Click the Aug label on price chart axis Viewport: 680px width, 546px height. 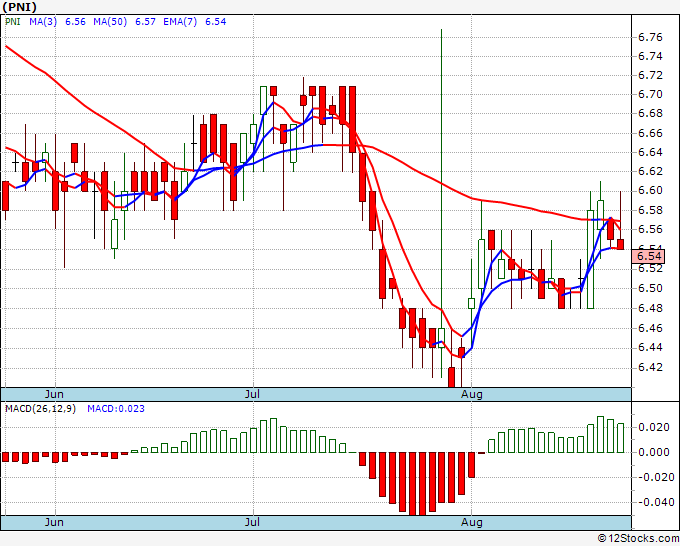coord(472,394)
